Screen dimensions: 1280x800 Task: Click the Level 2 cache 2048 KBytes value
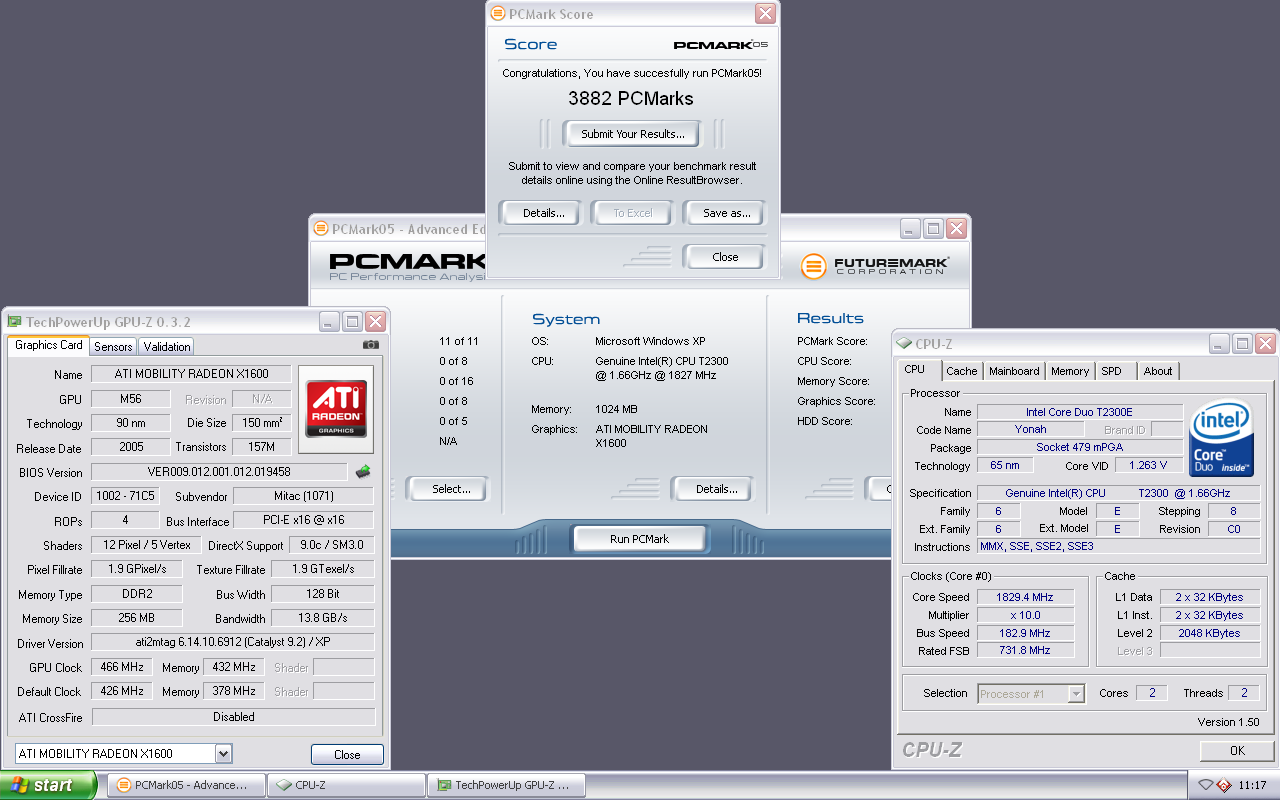click(1209, 633)
